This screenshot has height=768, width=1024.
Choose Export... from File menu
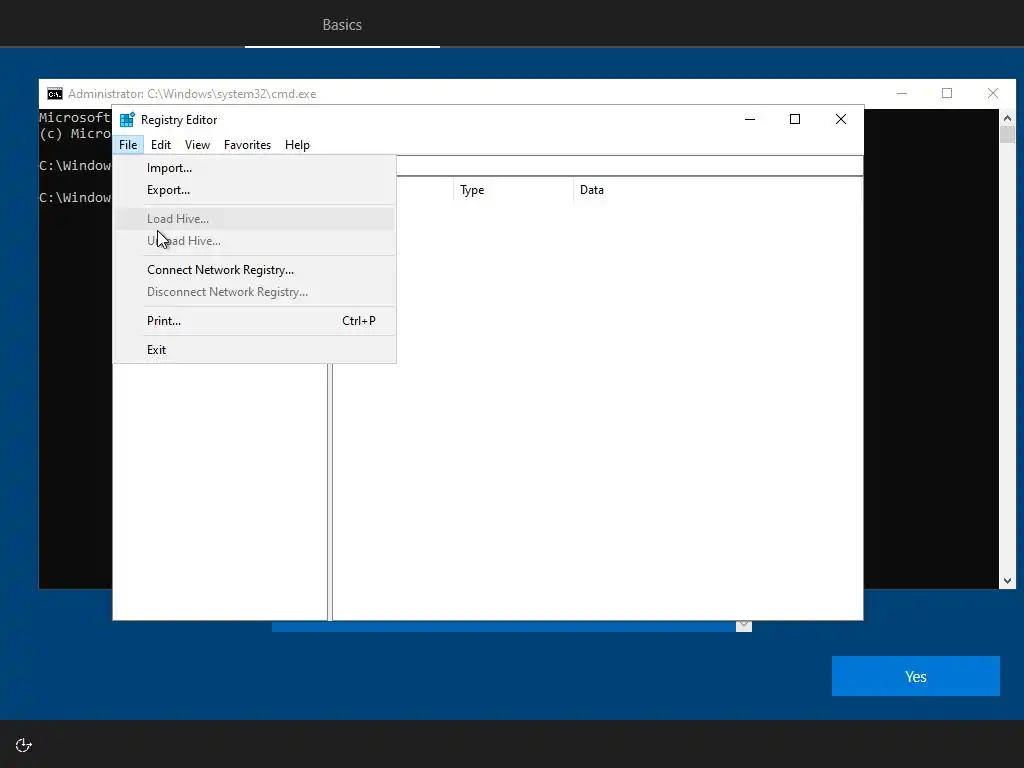255,190
